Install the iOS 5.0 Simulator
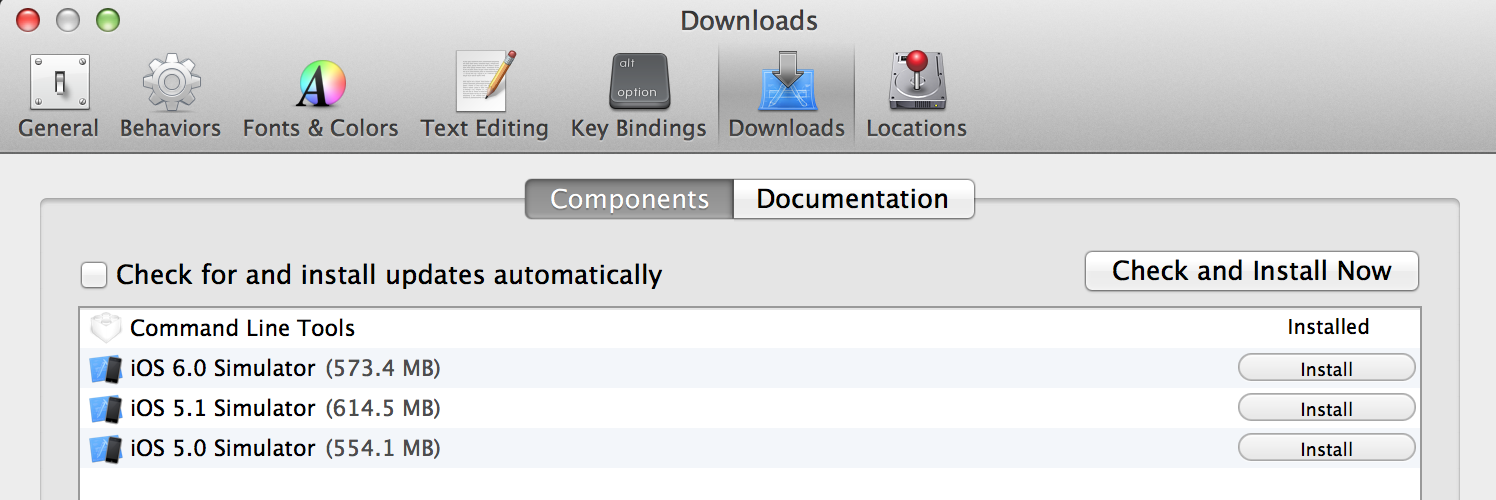The height and width of the screenshot is (500, 1496). pyautogui.click(x=1327, y=448)
